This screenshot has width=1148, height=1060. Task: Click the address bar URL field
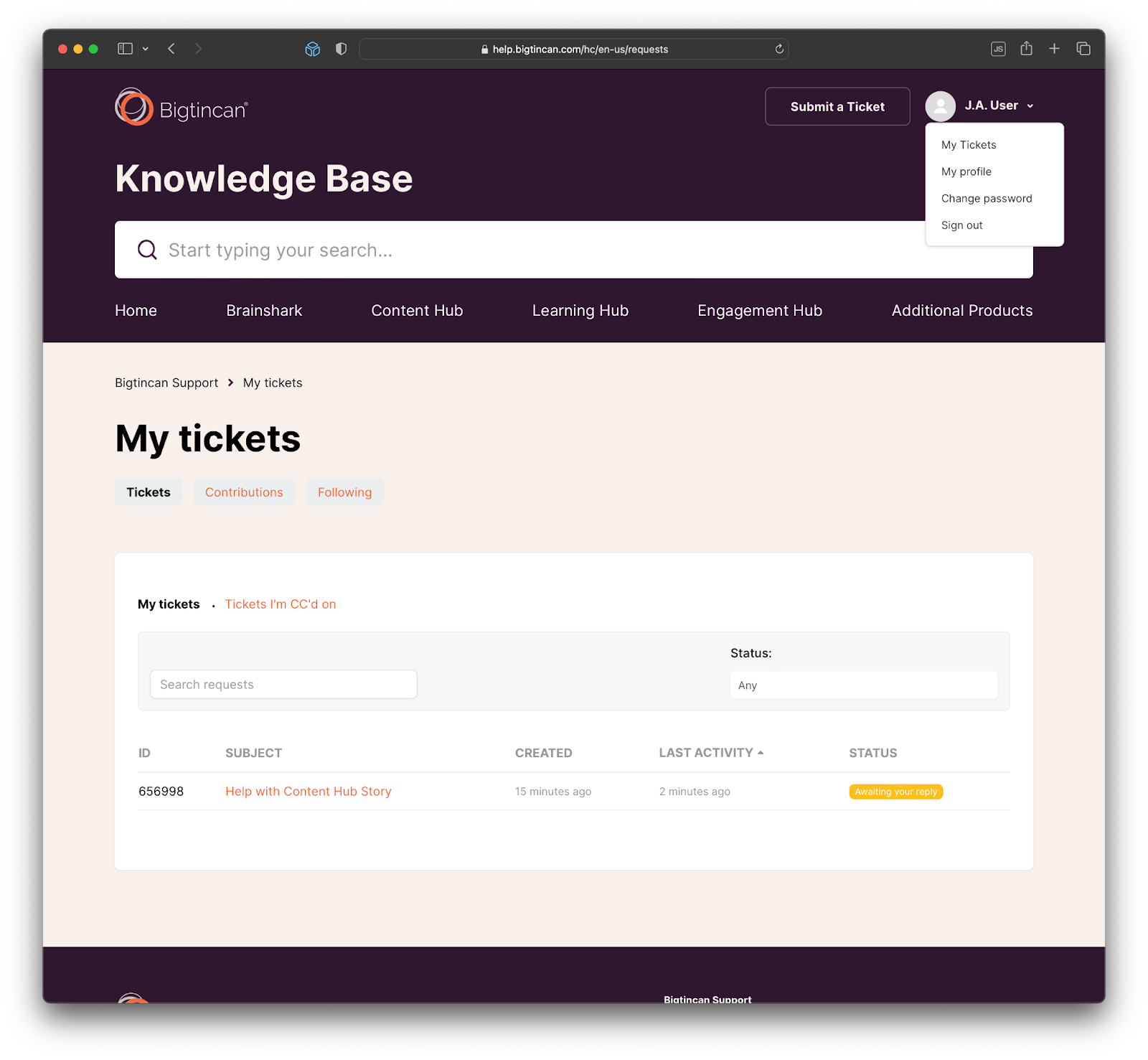point(574,49)
